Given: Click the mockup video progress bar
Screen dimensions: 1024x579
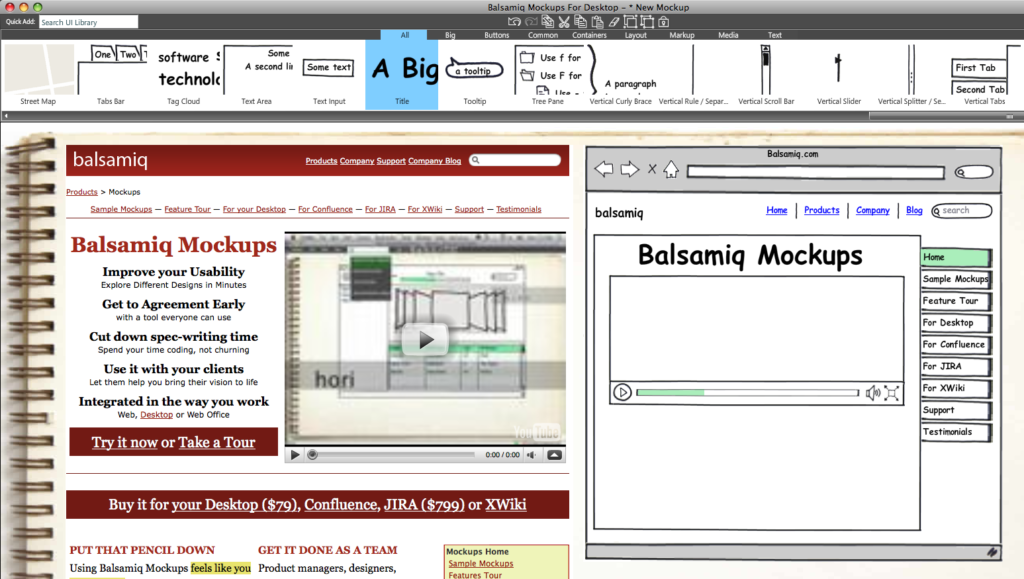Looking at the screenshot, I should point(747,393).
